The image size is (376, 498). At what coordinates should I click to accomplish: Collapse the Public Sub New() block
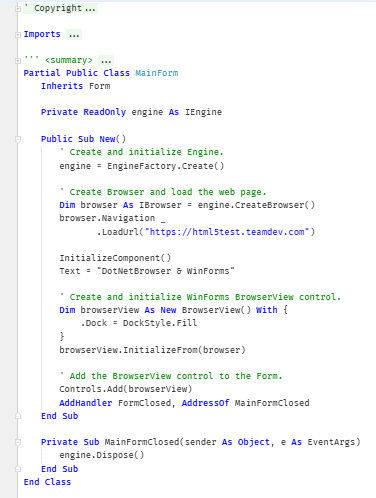18,139
